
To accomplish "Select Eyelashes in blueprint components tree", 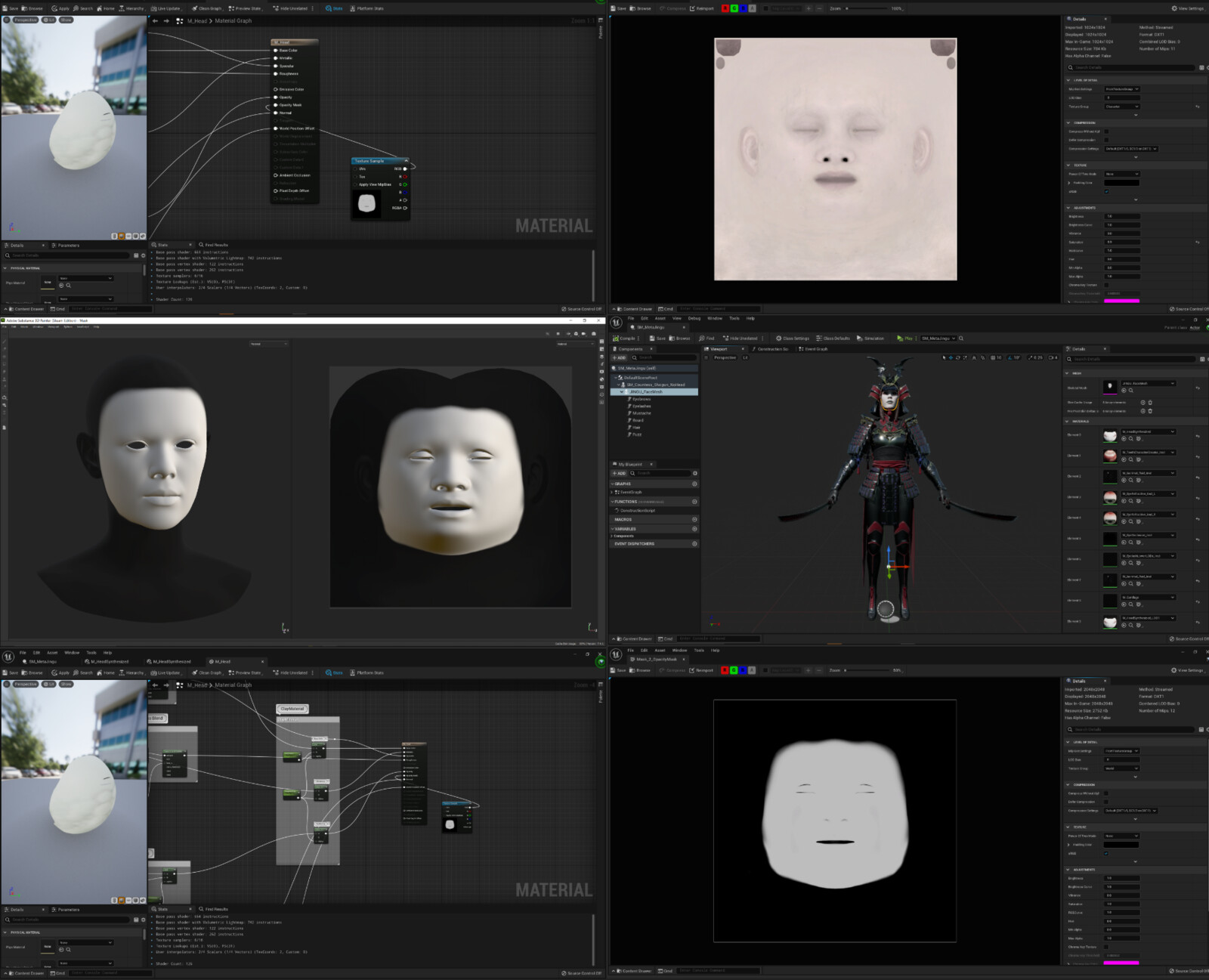I will tap(642, 407).
